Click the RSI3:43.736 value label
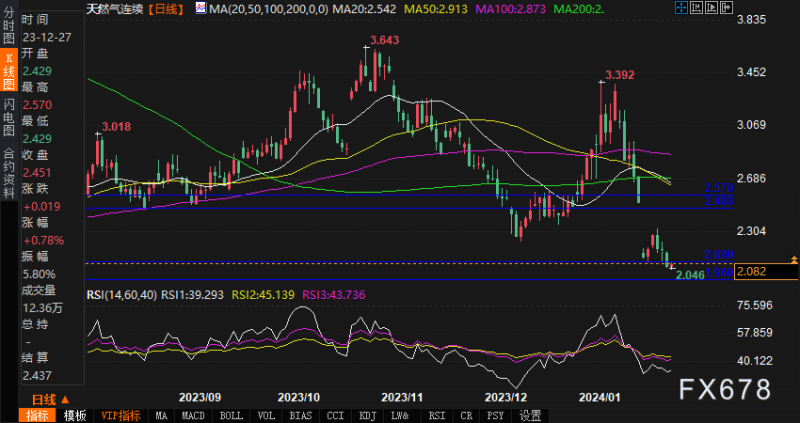Screen dimensions: 800x423 (x=334, y=295)
